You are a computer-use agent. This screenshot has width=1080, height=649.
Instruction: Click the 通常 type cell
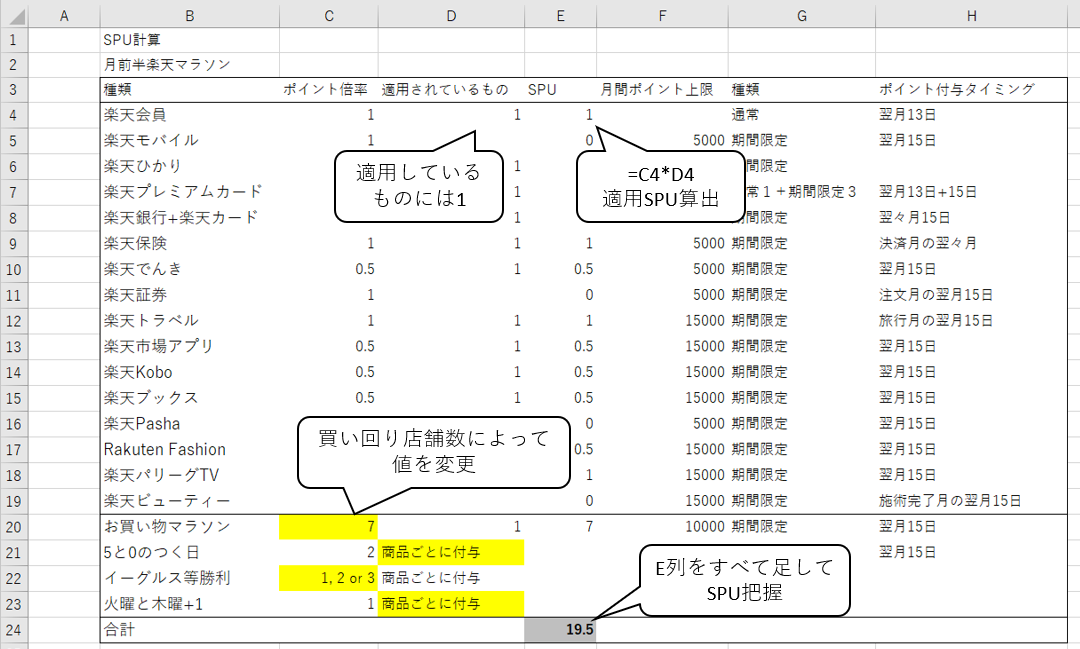[802, 115]
